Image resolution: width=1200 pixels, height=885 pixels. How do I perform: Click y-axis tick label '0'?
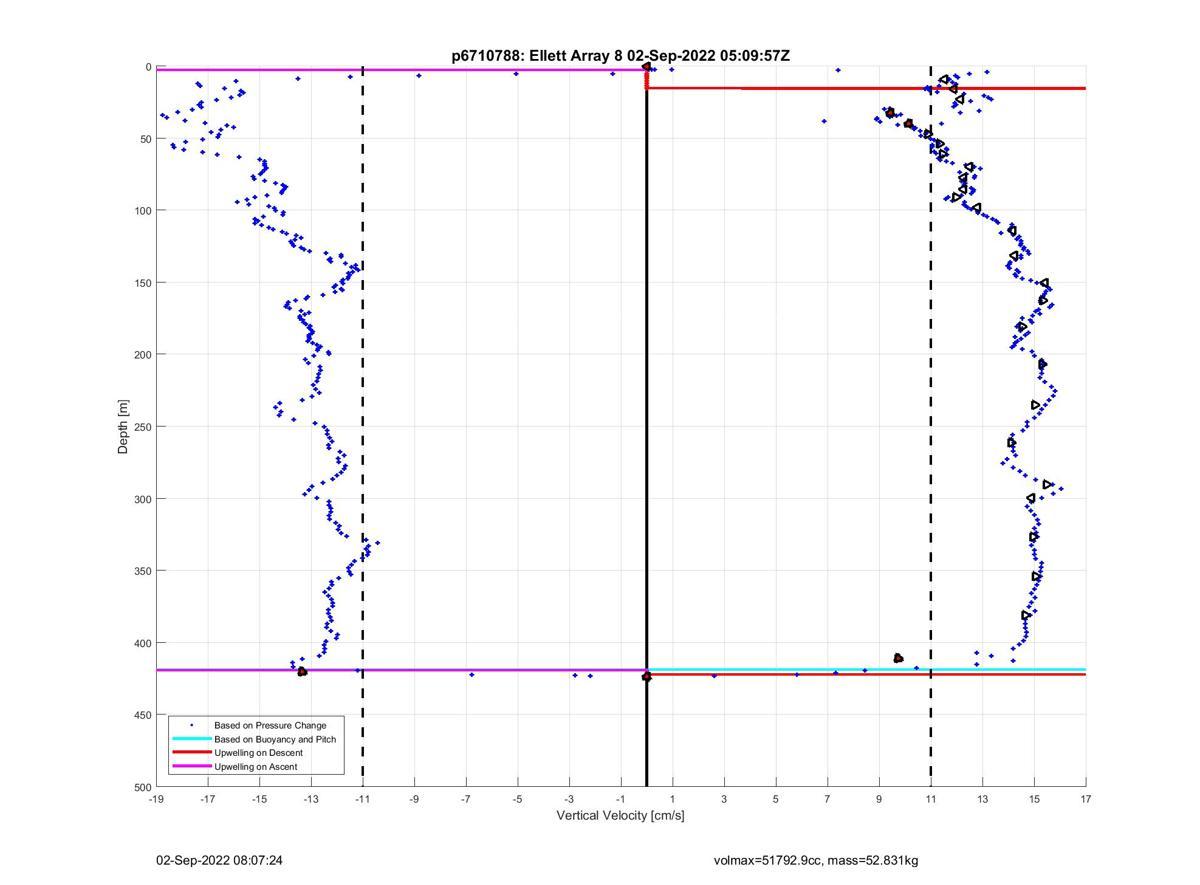point(148,67)
